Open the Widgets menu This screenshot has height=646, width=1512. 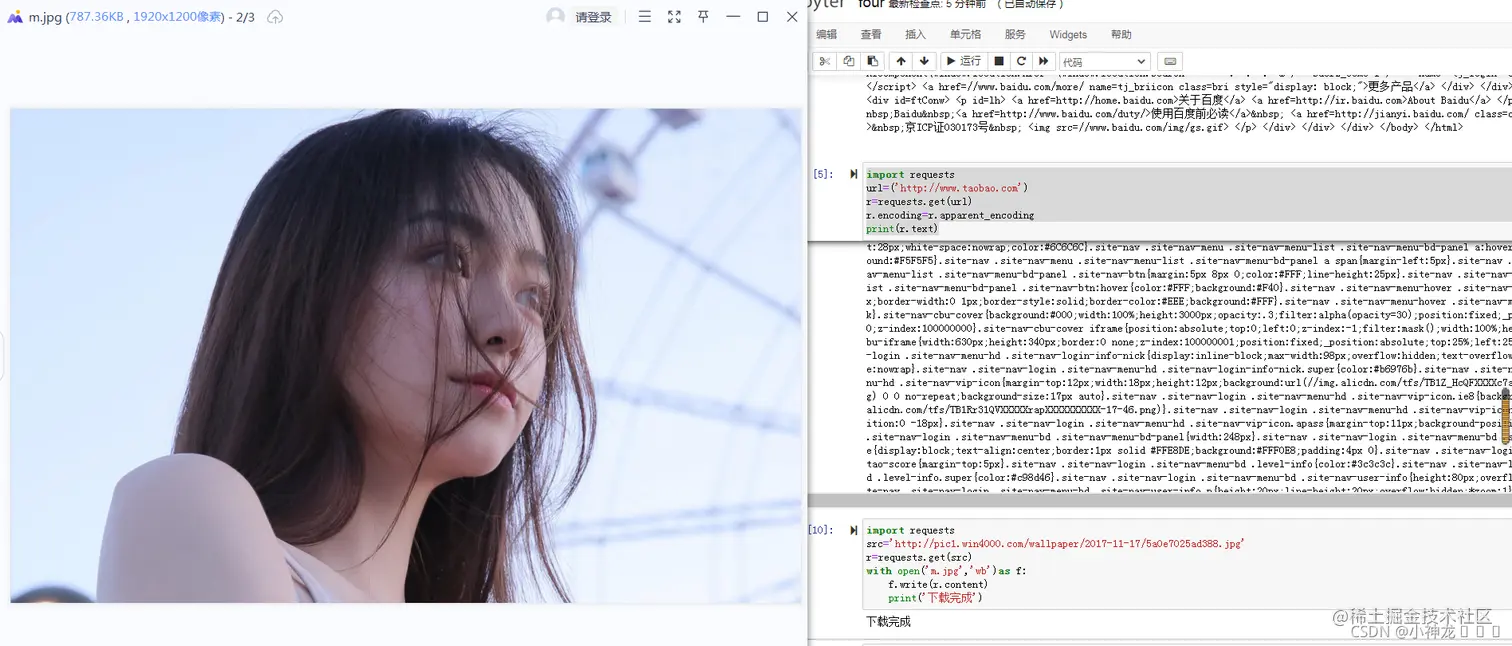[1068, 34]
